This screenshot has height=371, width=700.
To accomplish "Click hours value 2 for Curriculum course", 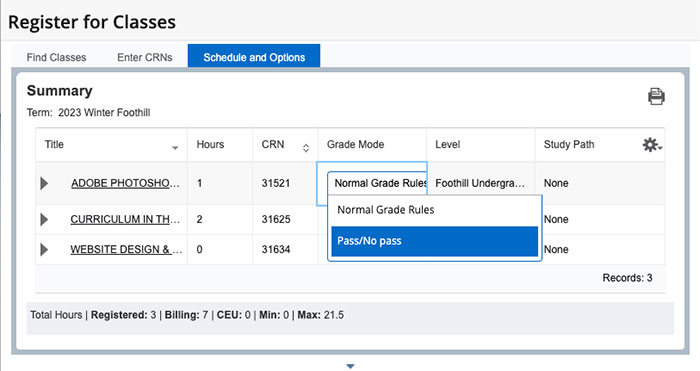I will coord(200,219).
